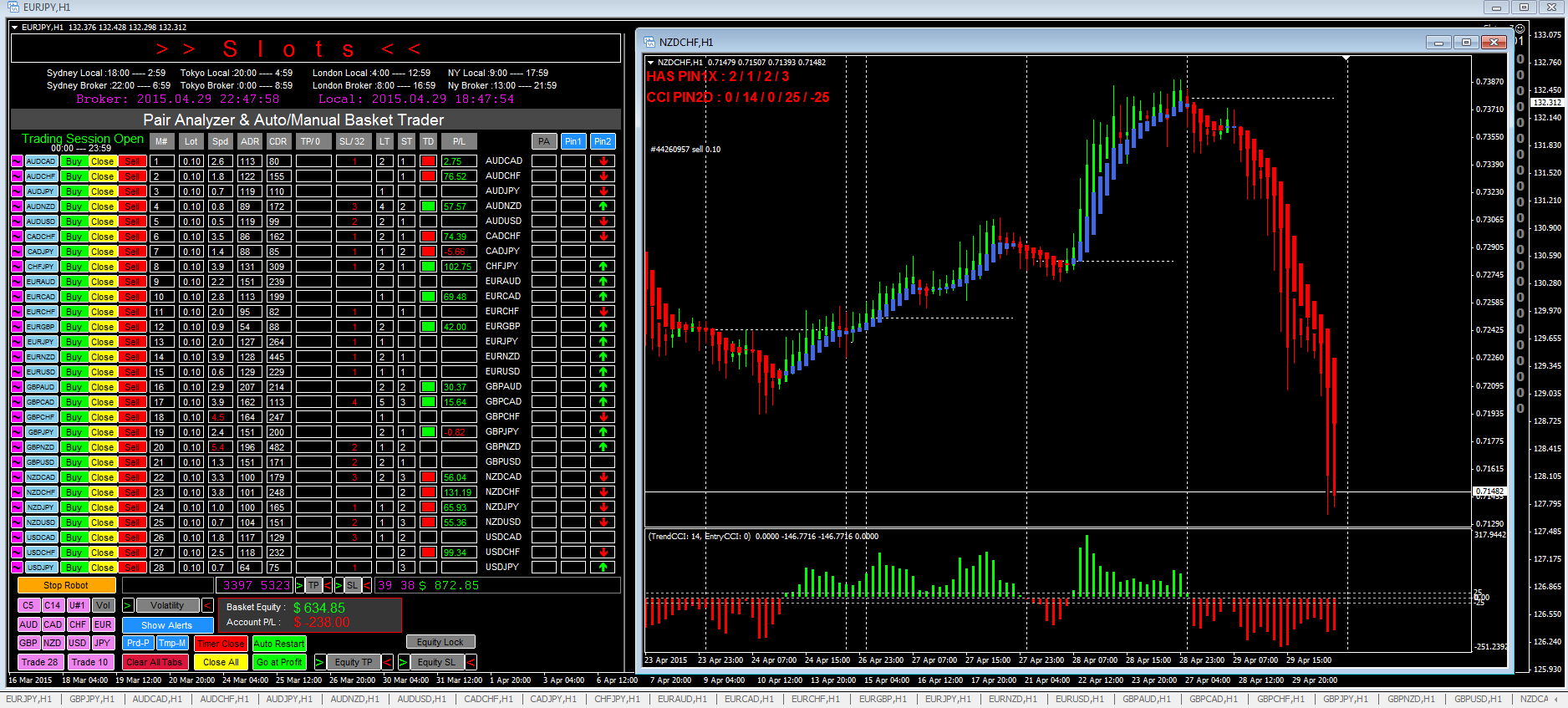The image size is (1568, 708).
Task: Click the green up arrow for AUDNZD
Action: click(x=603, y=206)
